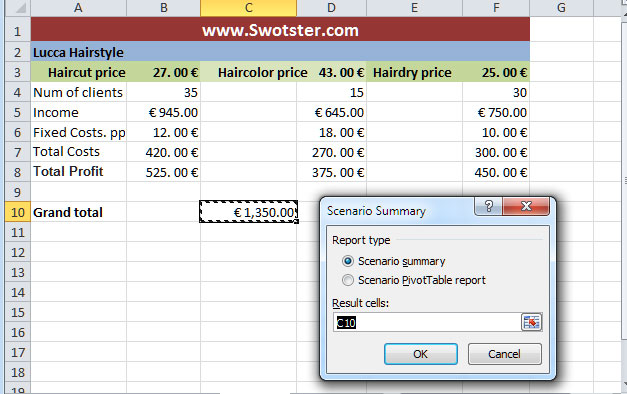
Task: Select the Hairdry price label cell
Action: [x=414, y=72]
